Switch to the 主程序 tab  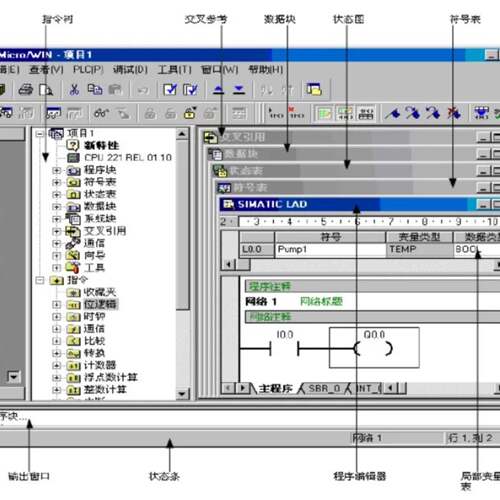275,389
